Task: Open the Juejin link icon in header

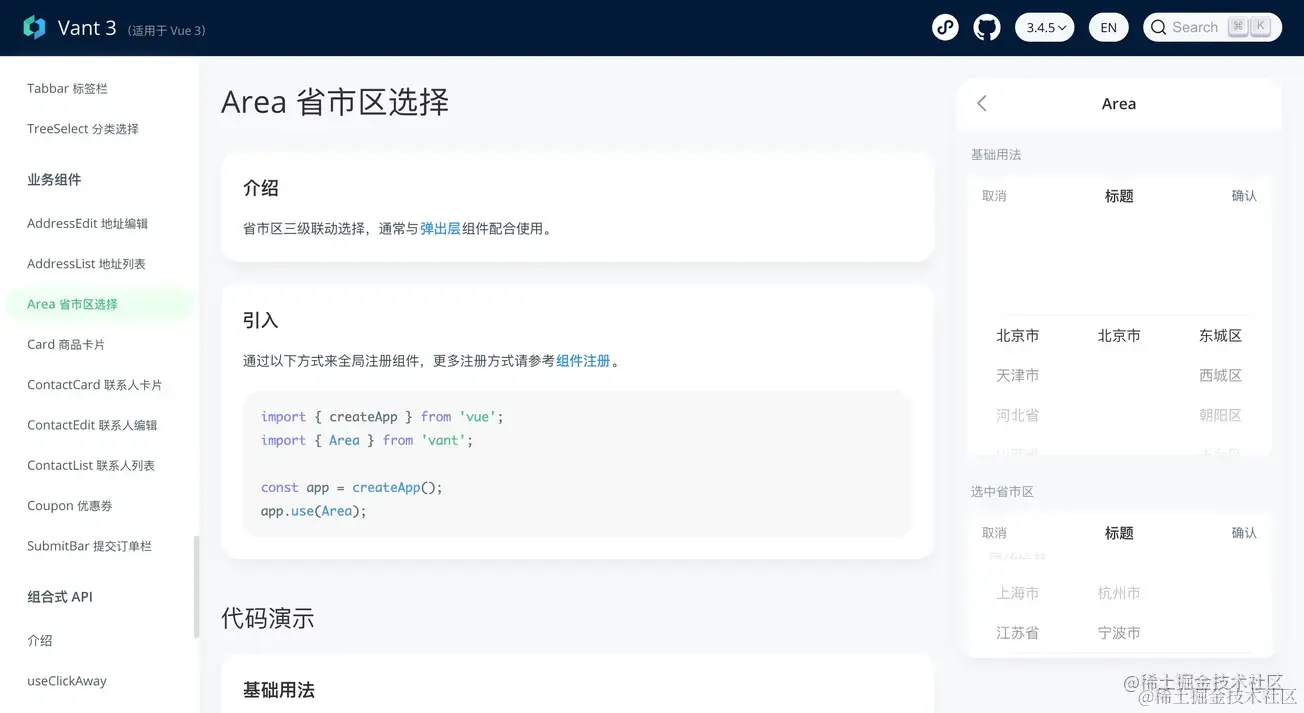Action: 945,27
